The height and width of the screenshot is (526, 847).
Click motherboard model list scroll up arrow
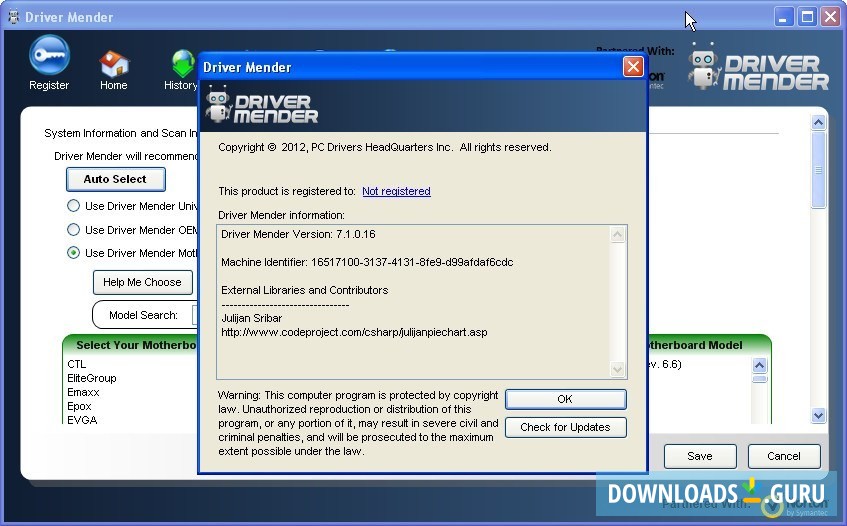point(759,366)
